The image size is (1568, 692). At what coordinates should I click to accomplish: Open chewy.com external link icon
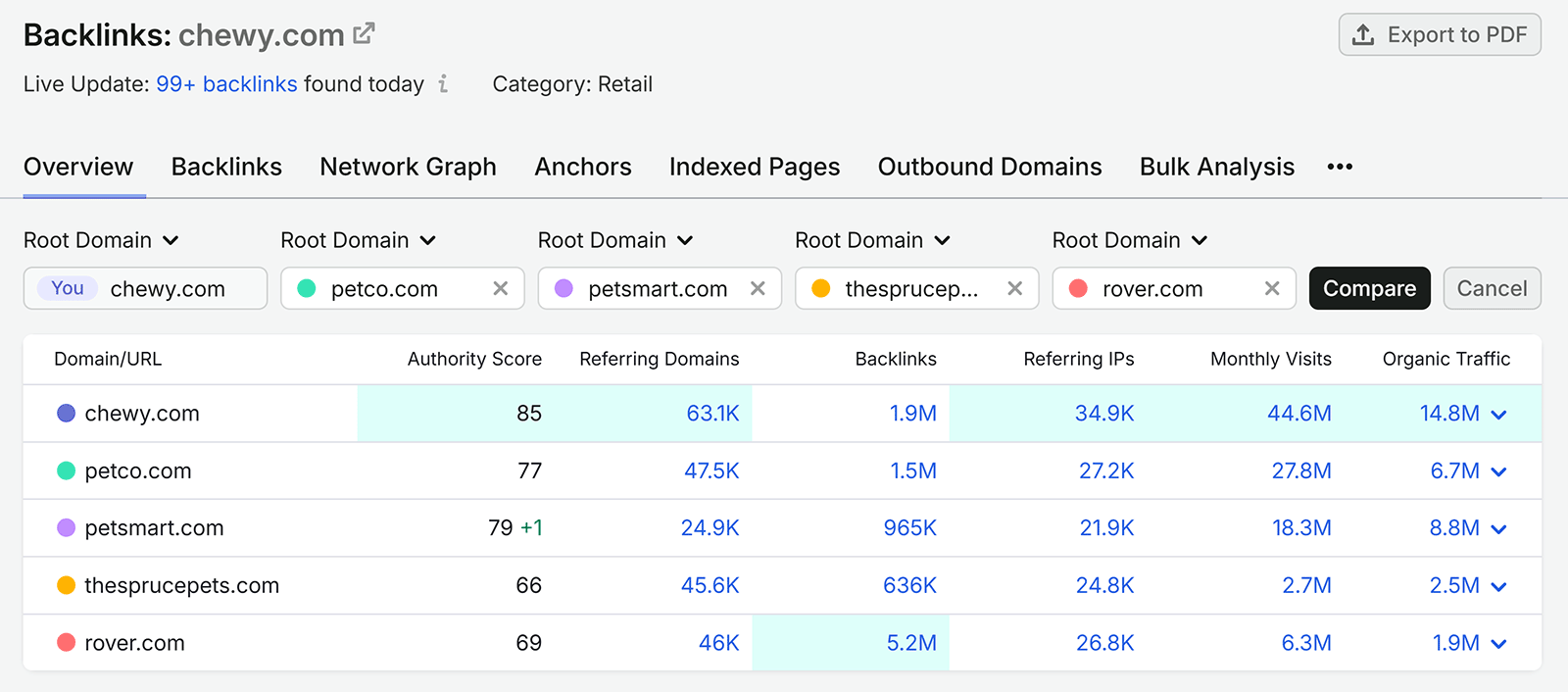click(x=364, y=34)
